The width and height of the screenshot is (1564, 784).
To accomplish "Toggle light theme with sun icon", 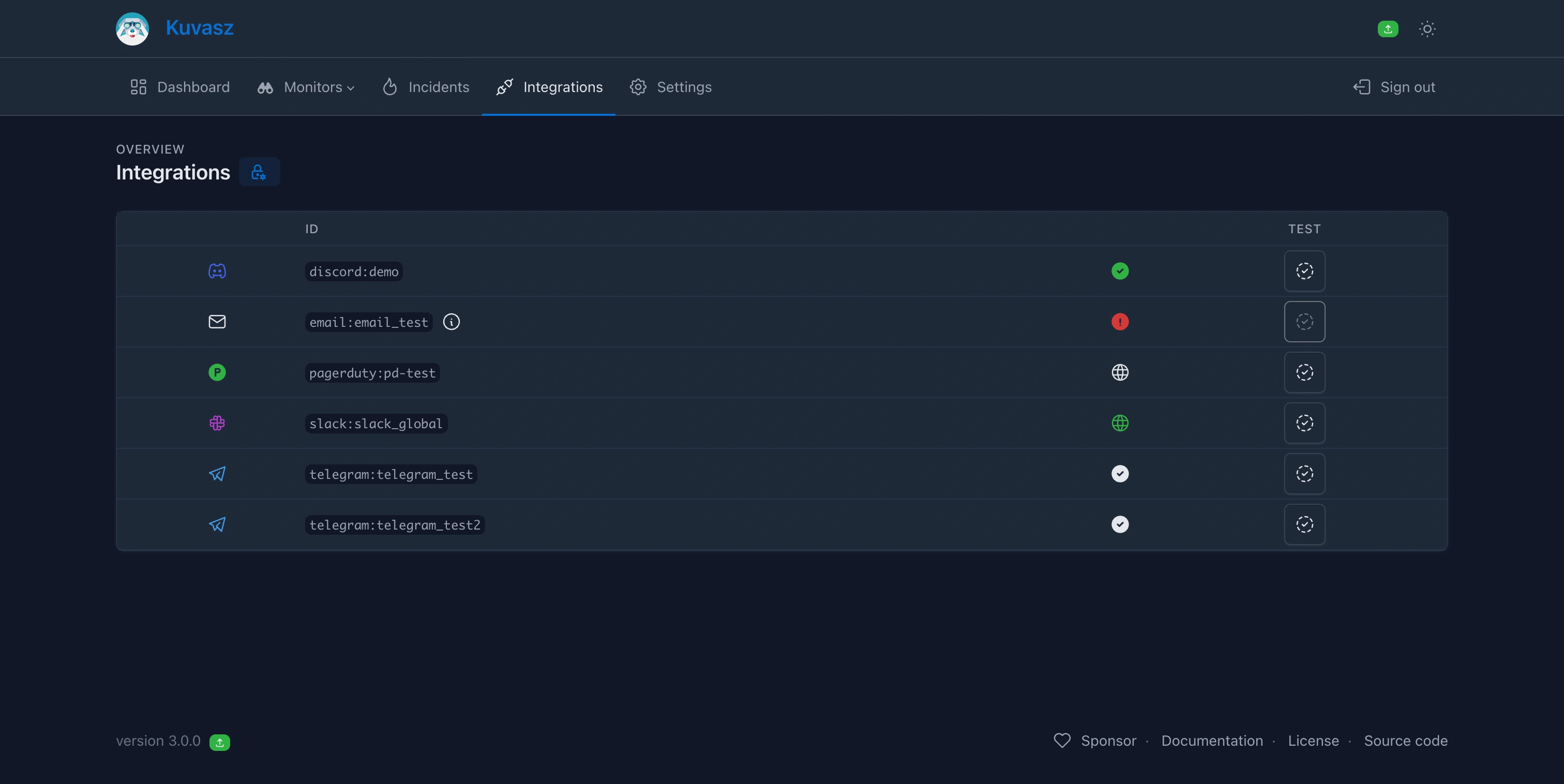I will click(x=1427, y=28).
